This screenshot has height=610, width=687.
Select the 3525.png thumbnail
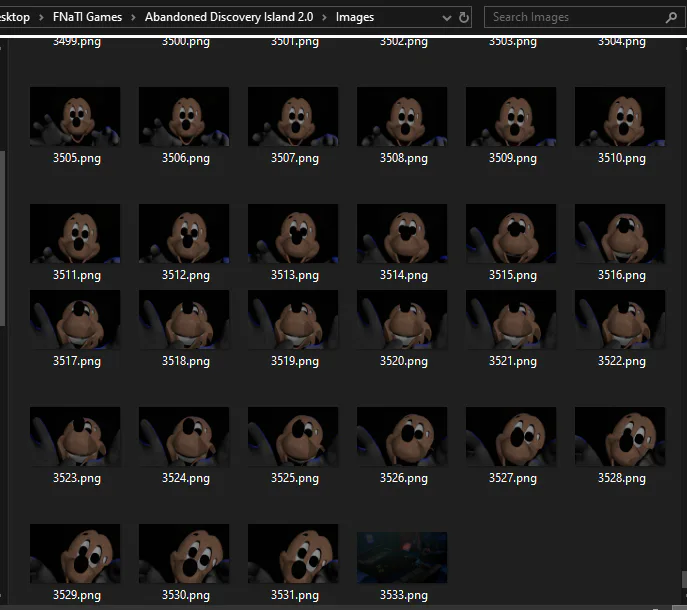pyautogui.click(x=293, y=436)
